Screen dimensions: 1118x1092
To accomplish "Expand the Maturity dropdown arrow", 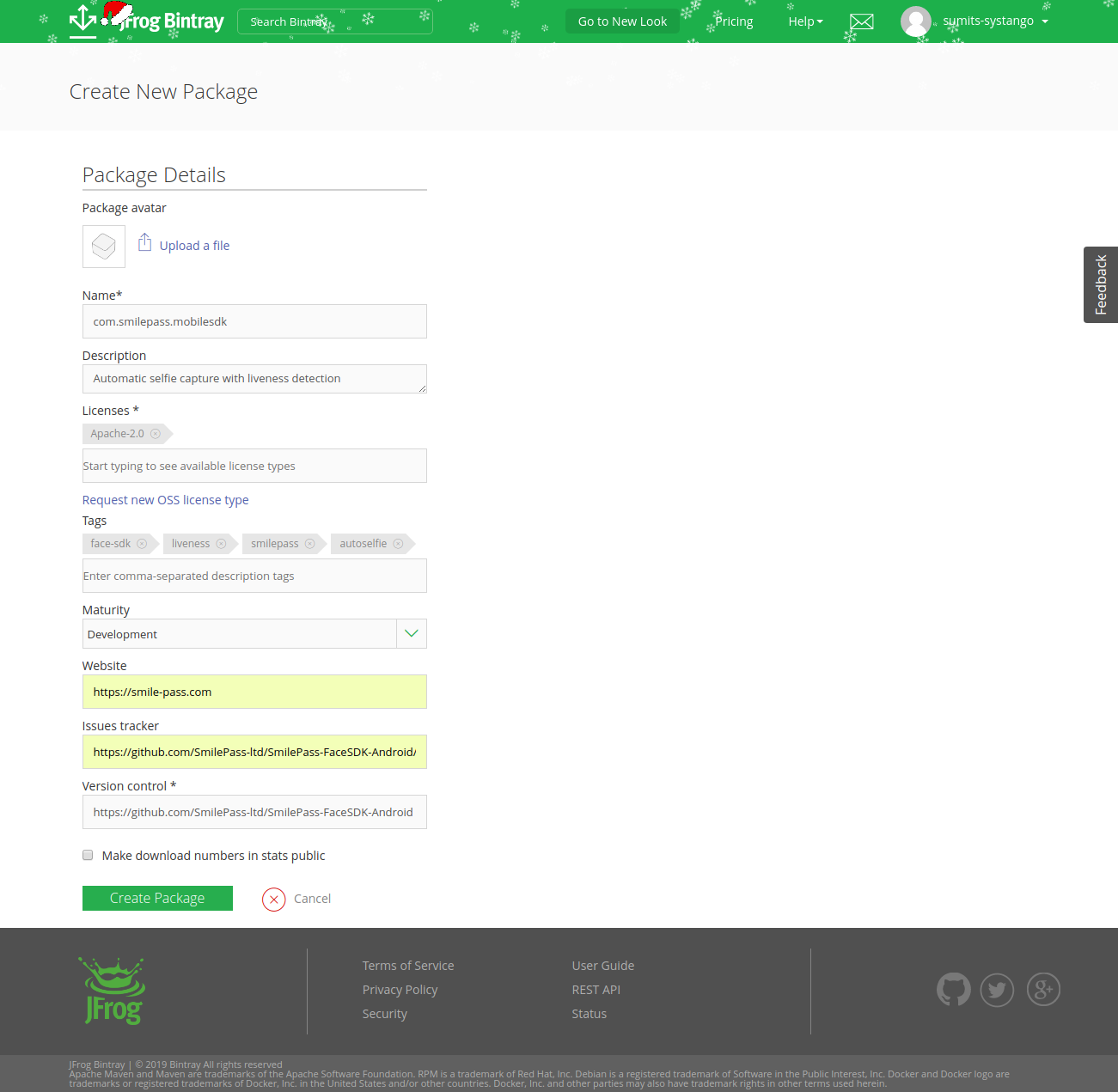I will 412,634.
